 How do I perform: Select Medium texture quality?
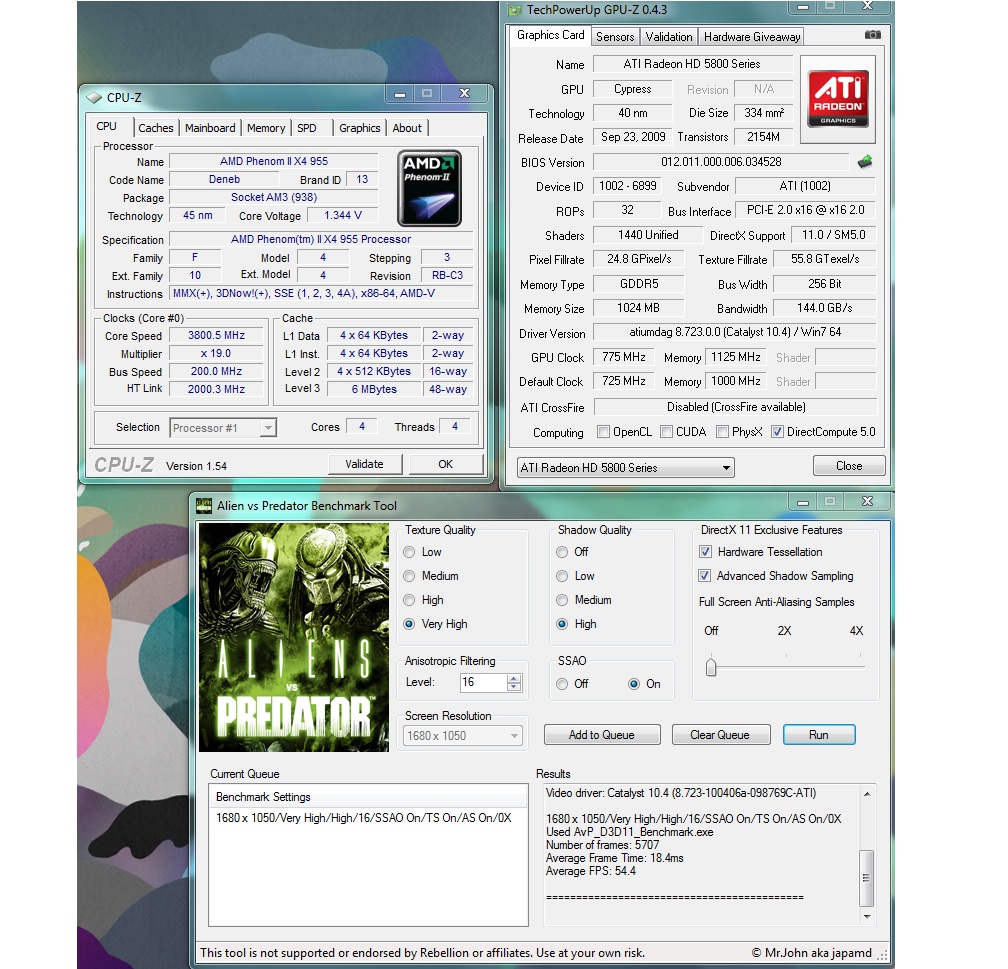click(x=409, y=575)
